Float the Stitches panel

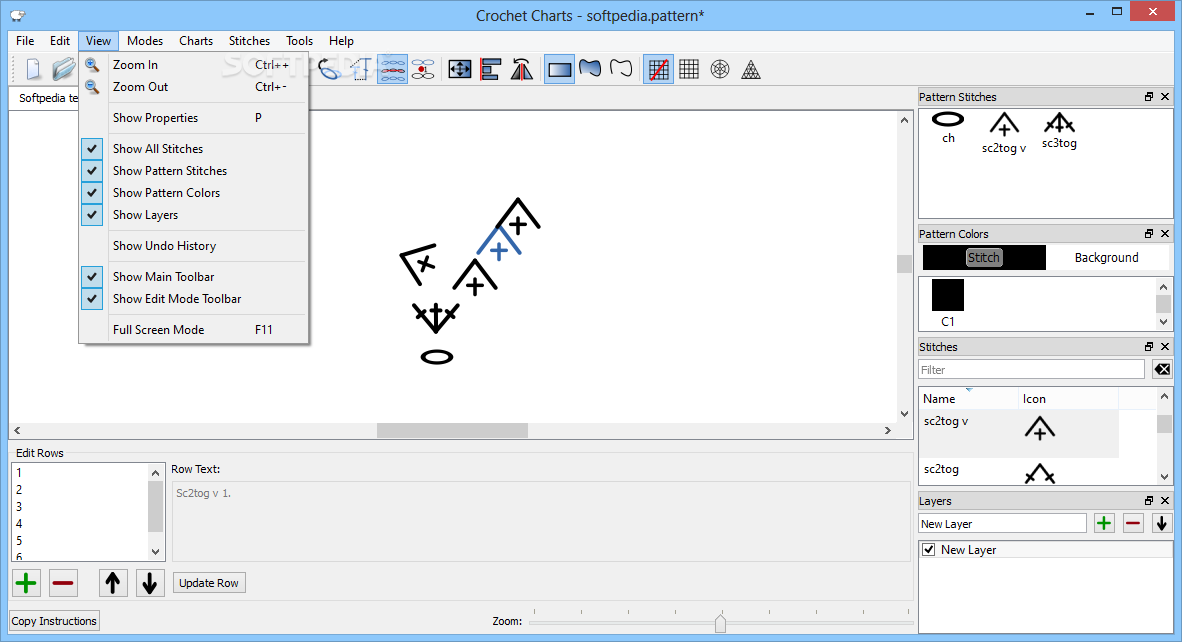[x=1149, y=347]
